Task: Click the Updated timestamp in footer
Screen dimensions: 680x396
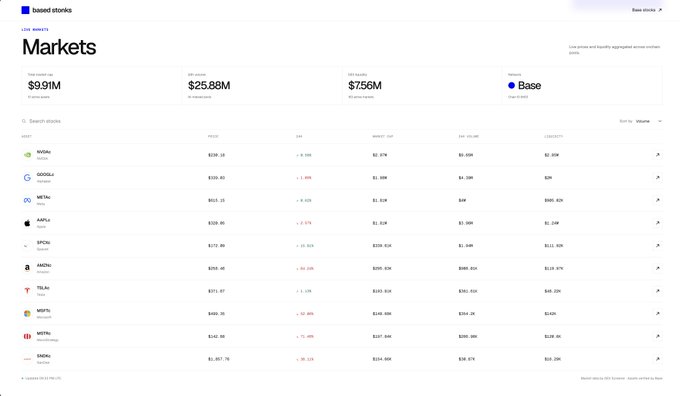Action: point(42,378)
